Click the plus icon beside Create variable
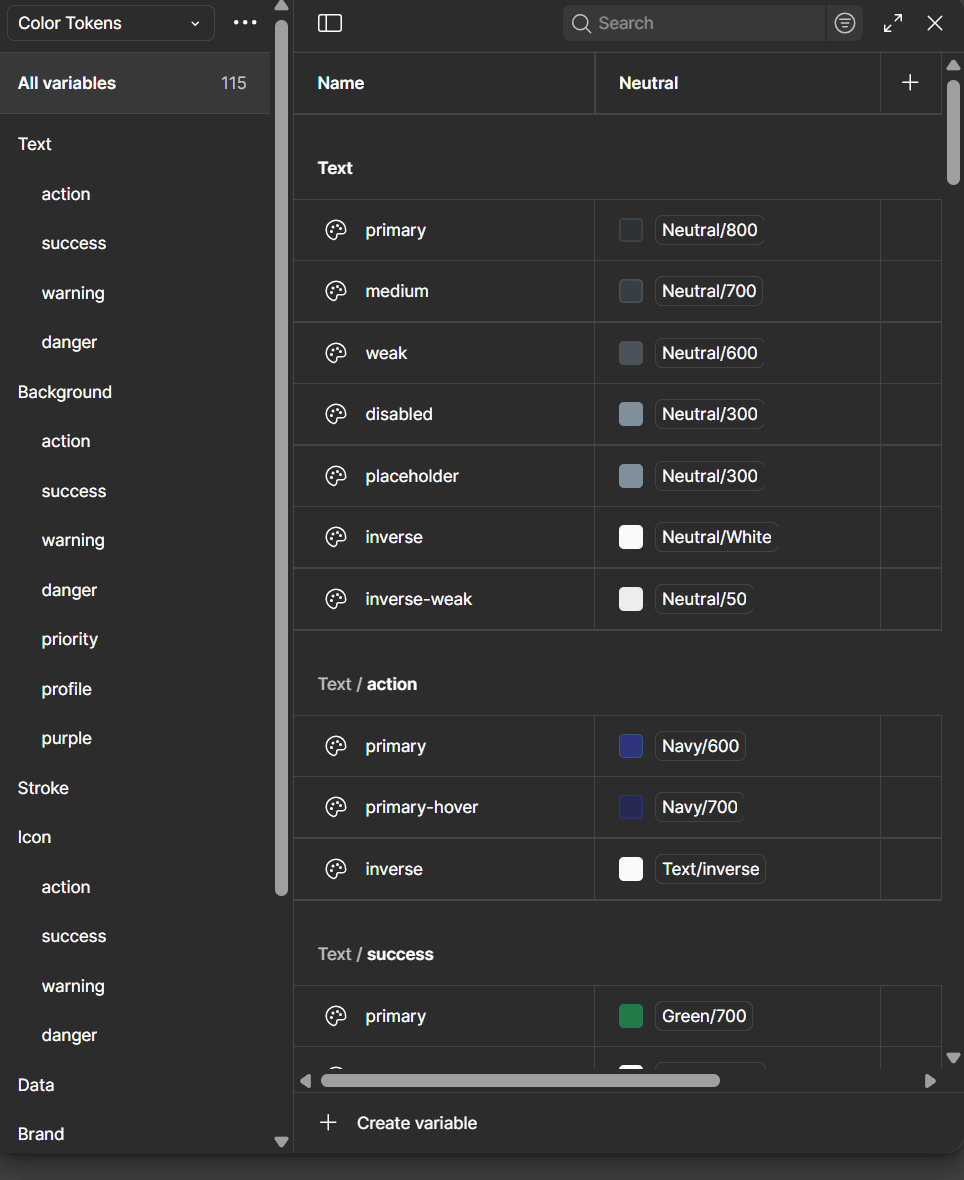Viewport: 964px width, 1180px height. point(329,1123)
